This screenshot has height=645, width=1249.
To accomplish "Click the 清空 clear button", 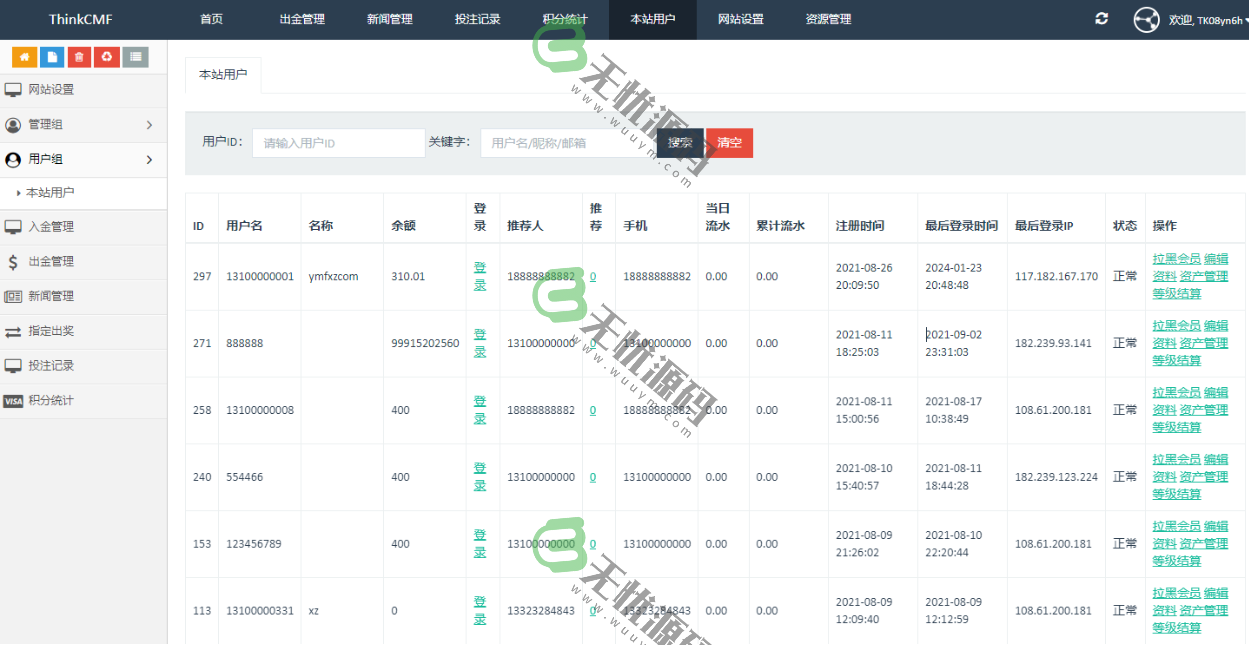I will (x=728, y=143).
